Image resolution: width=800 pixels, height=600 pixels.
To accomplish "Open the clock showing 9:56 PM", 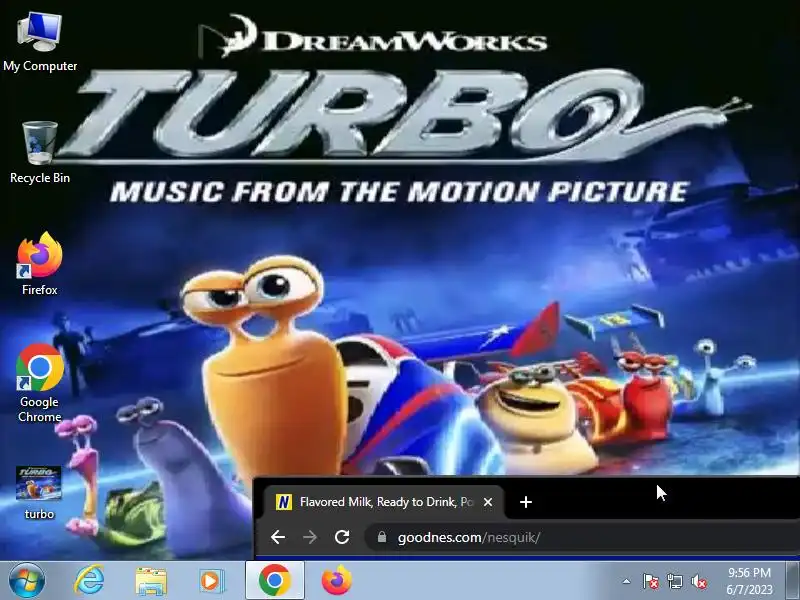I will pos(749,581).
